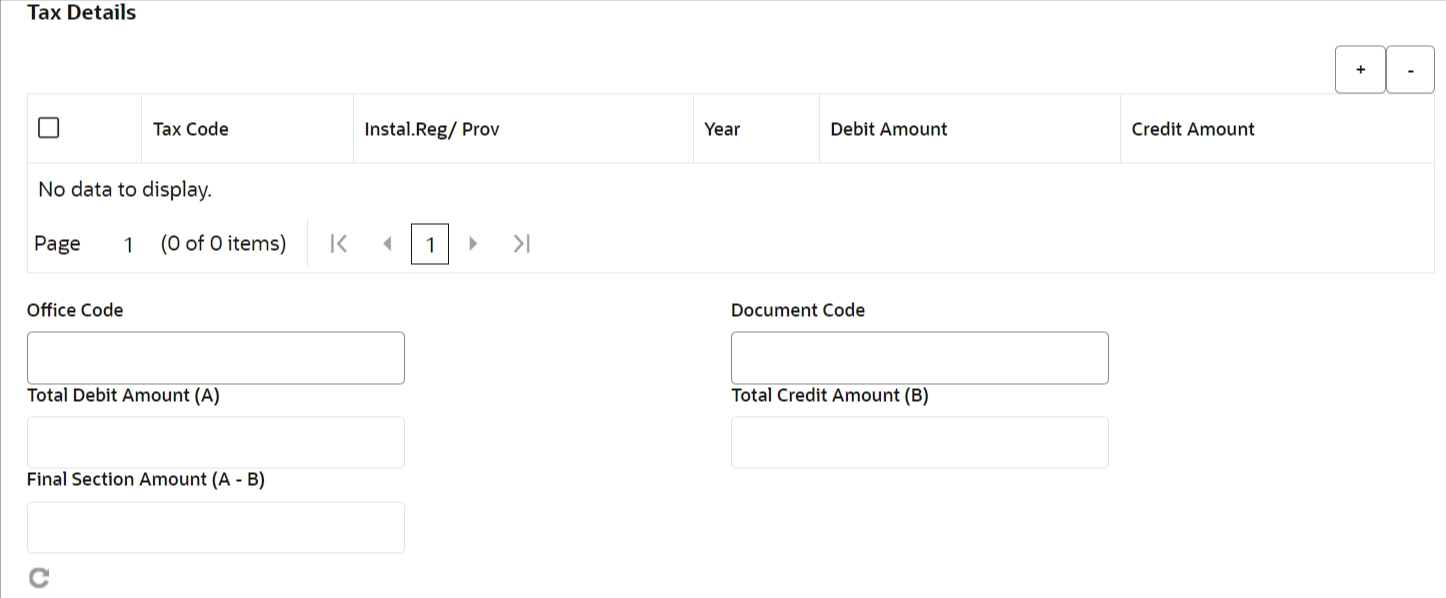Click the refresh icon below Final Section Amount
This screenshot has width=1446, height=598.
click(x=39, y=577)
